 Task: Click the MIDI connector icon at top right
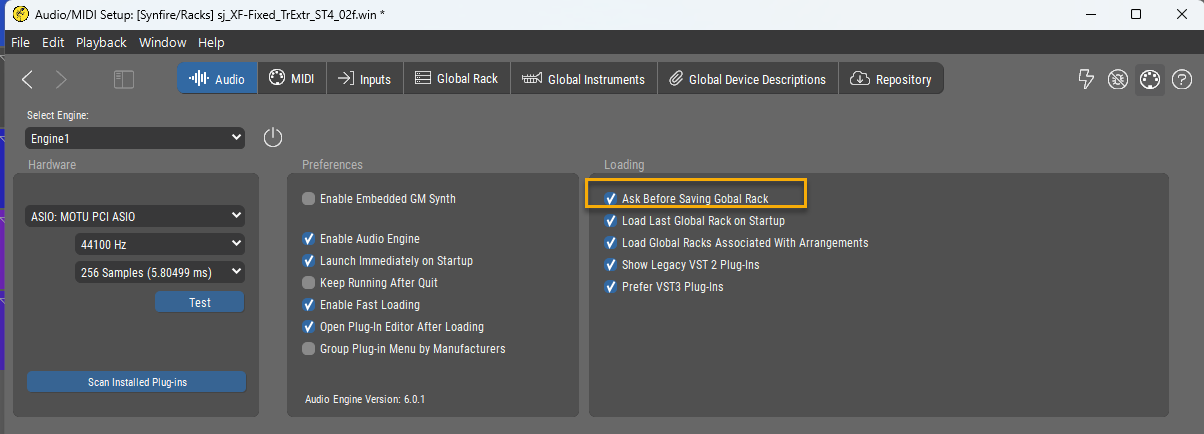pyautogui.click(x=1150, y=79)
